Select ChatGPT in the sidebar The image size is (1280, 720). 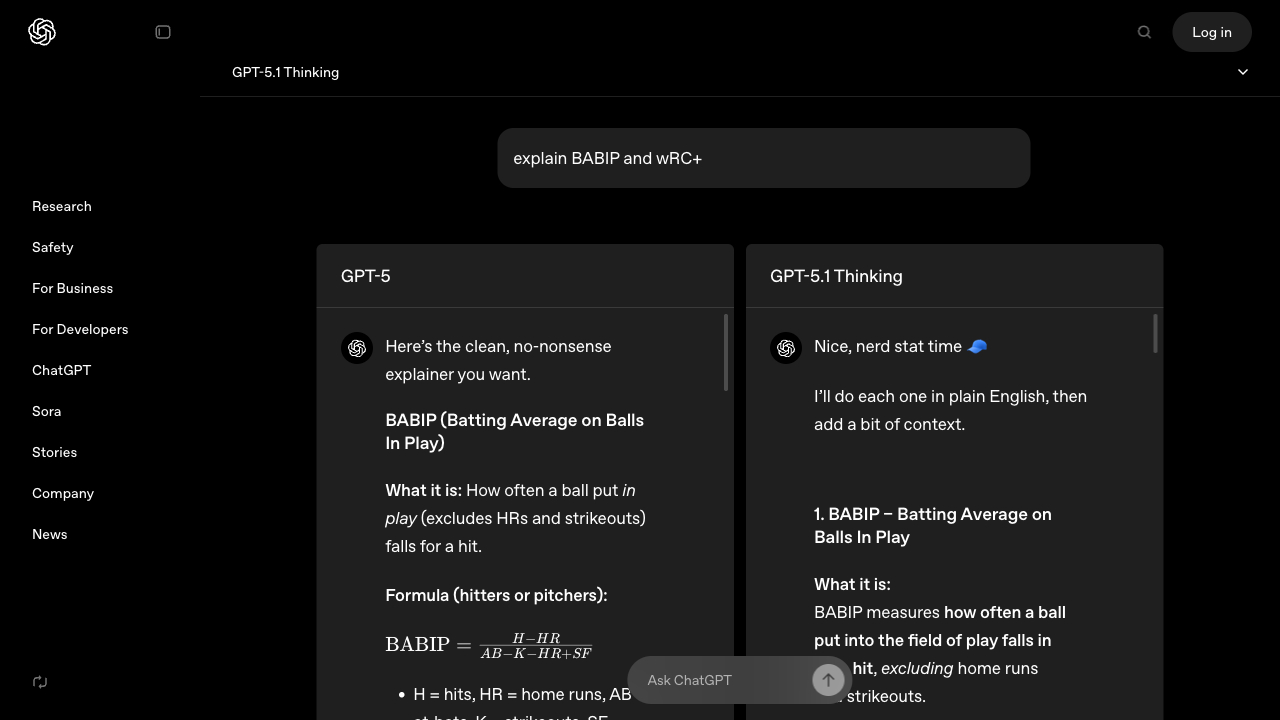[61, 370]
